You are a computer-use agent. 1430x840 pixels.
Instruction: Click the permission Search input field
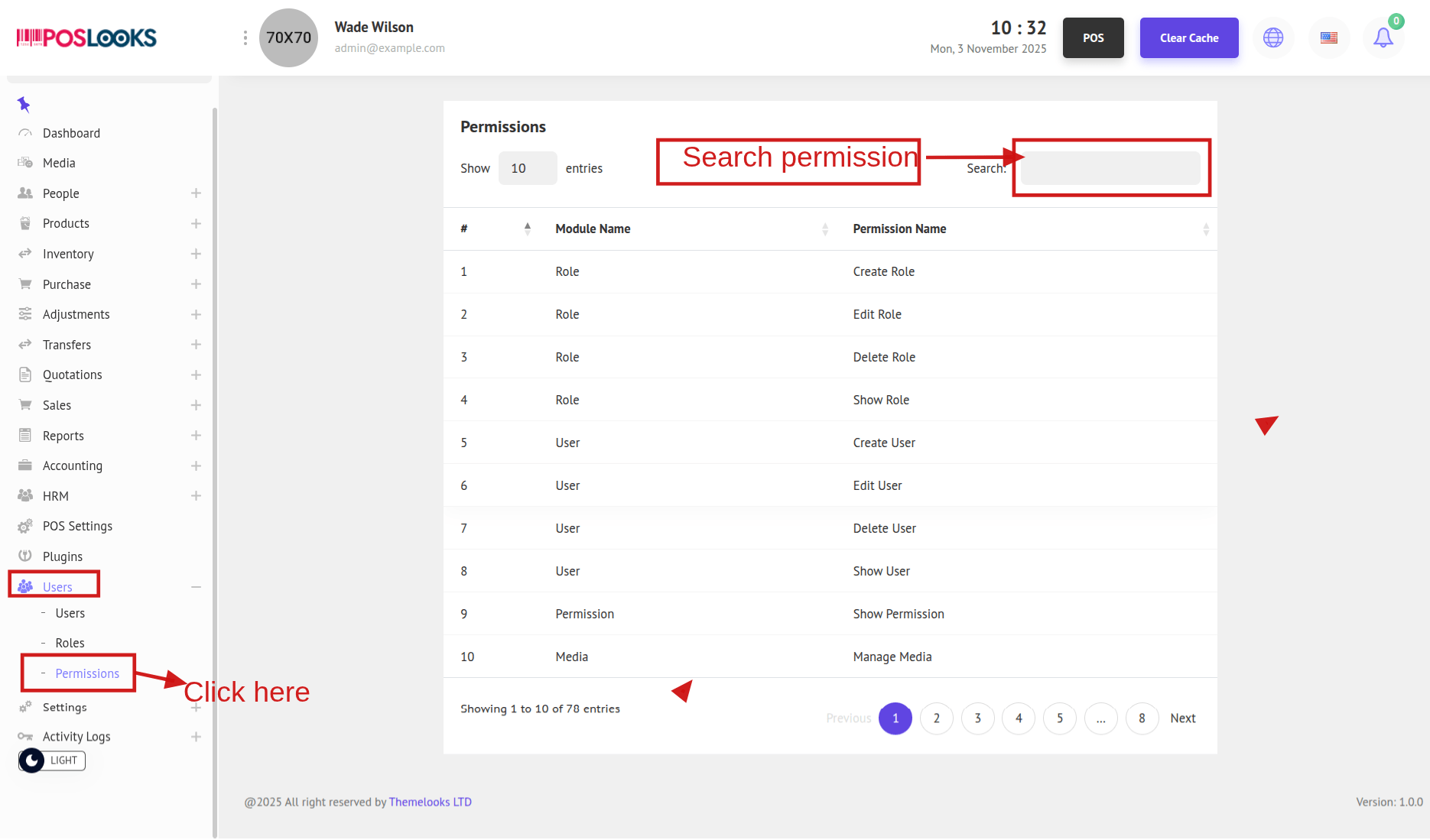click(1110, 168)
